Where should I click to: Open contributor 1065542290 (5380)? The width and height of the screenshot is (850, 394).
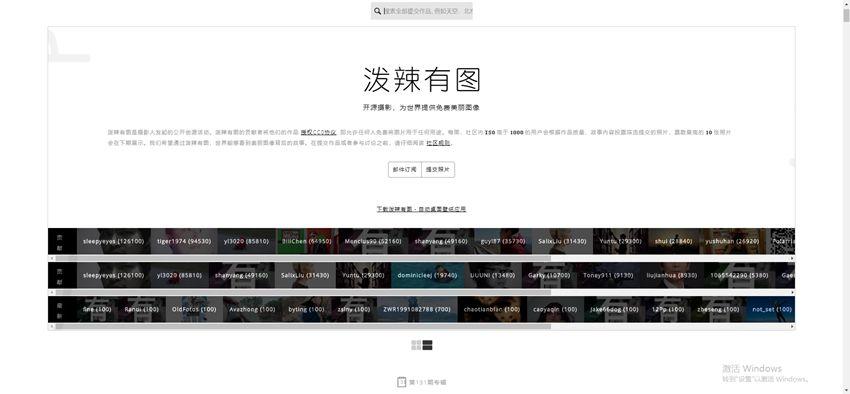pyautogui.click(x=739, y=275)
